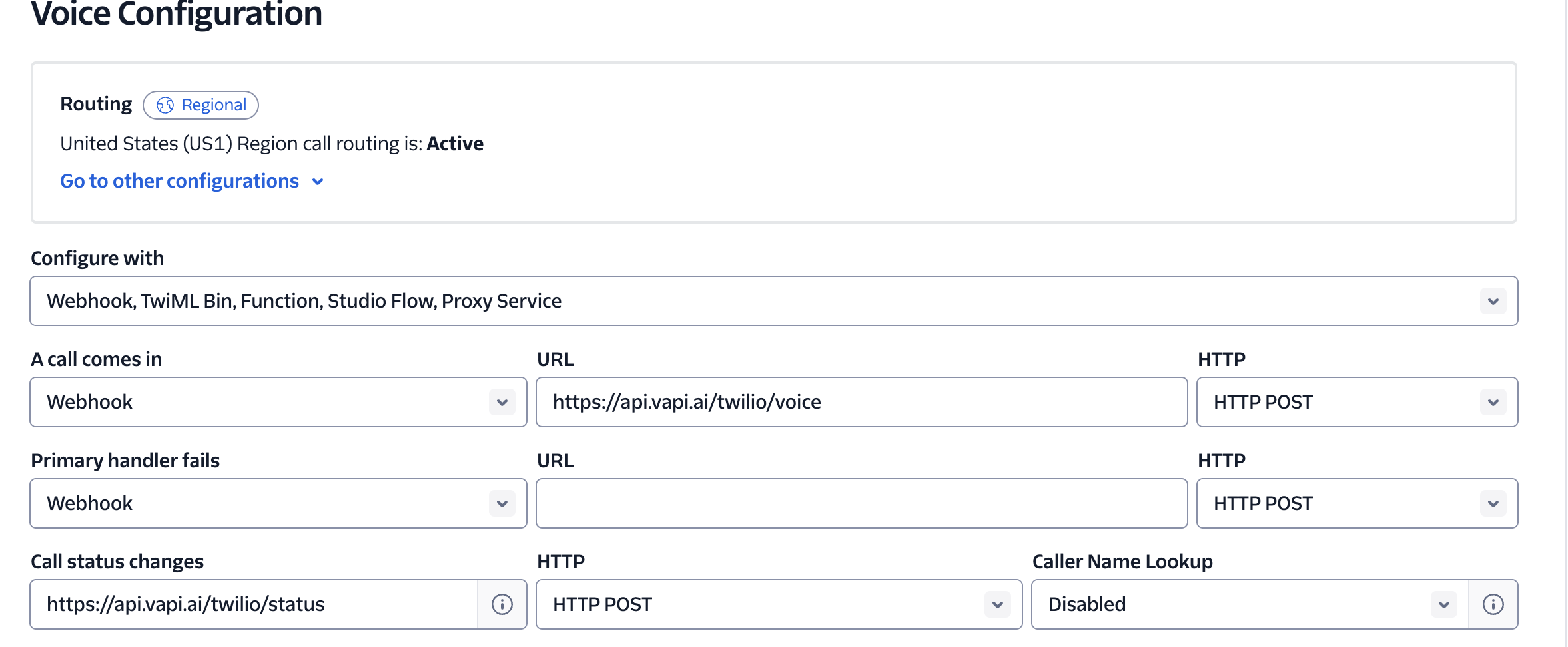
Task: Click the Call status changes URL field
Action: pos(253,604)
